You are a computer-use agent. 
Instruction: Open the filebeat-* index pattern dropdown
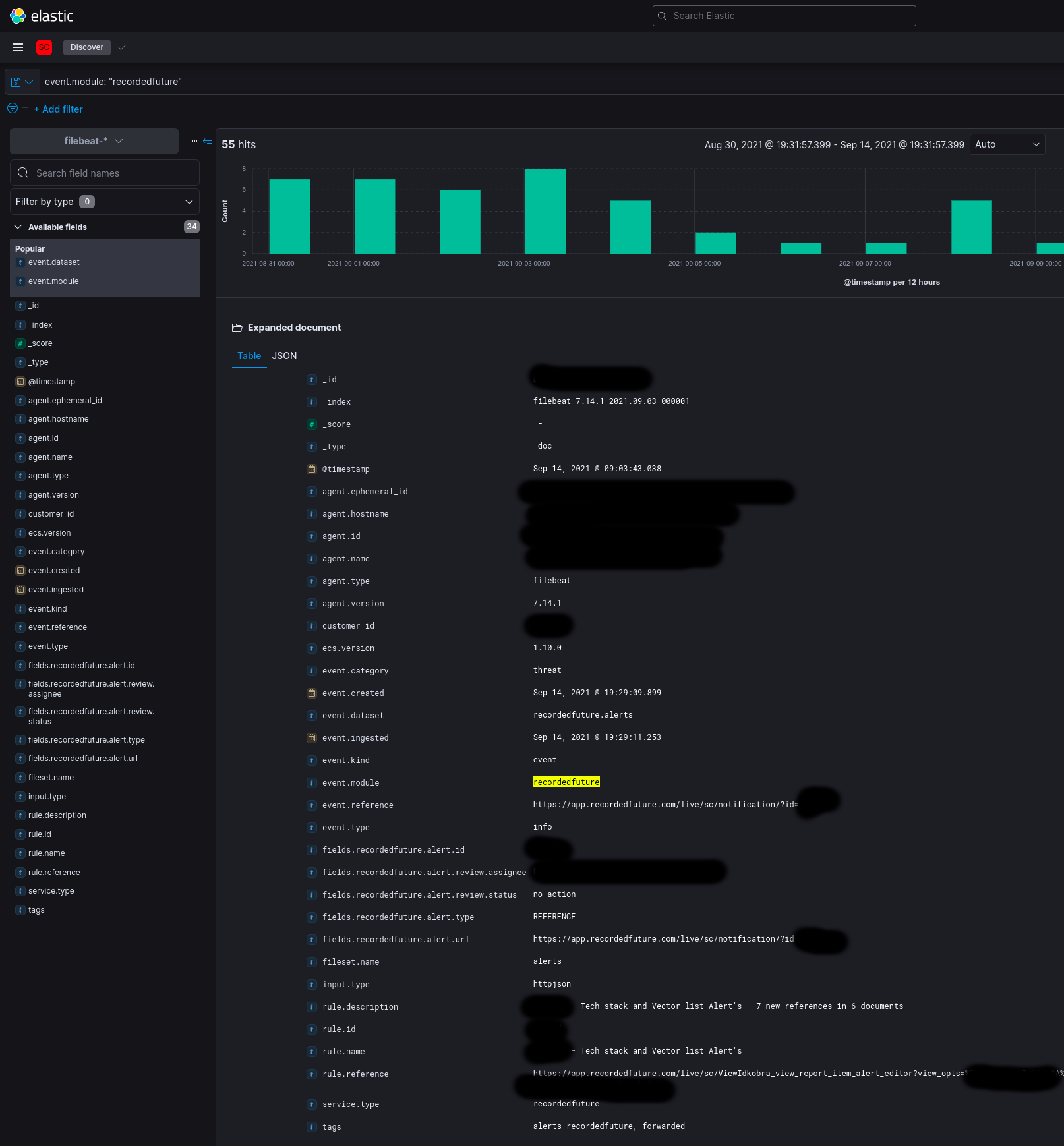click(x=94, y=141)
